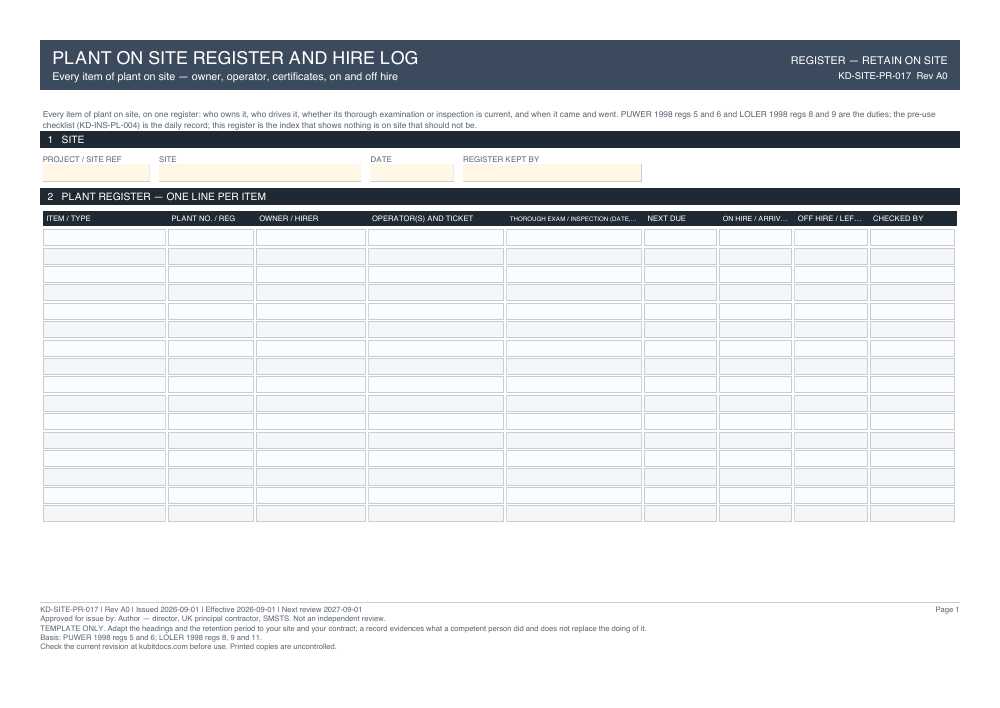Image resolution: width=1000 pixels, height=708 pixels.
Task: Click the 'Page 1' footer text
Action: tap(947, 610)
